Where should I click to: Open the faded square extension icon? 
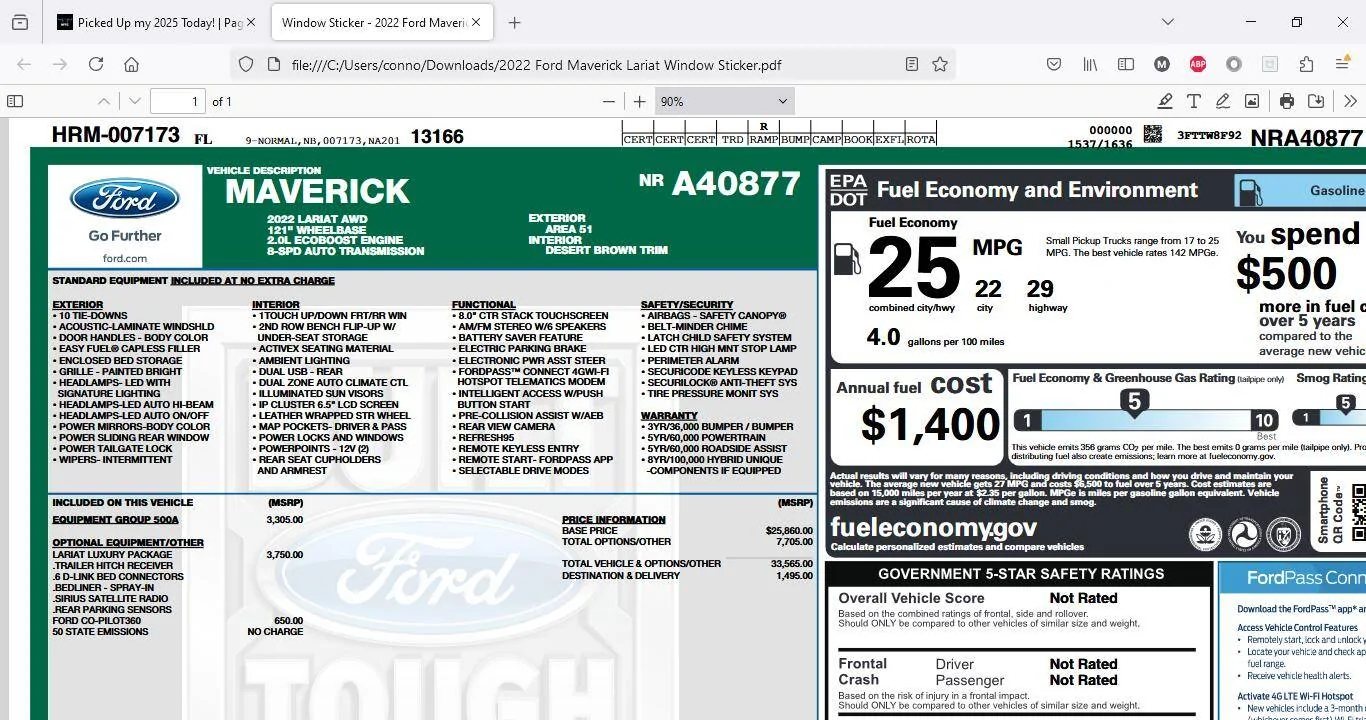click(1270, 64)
